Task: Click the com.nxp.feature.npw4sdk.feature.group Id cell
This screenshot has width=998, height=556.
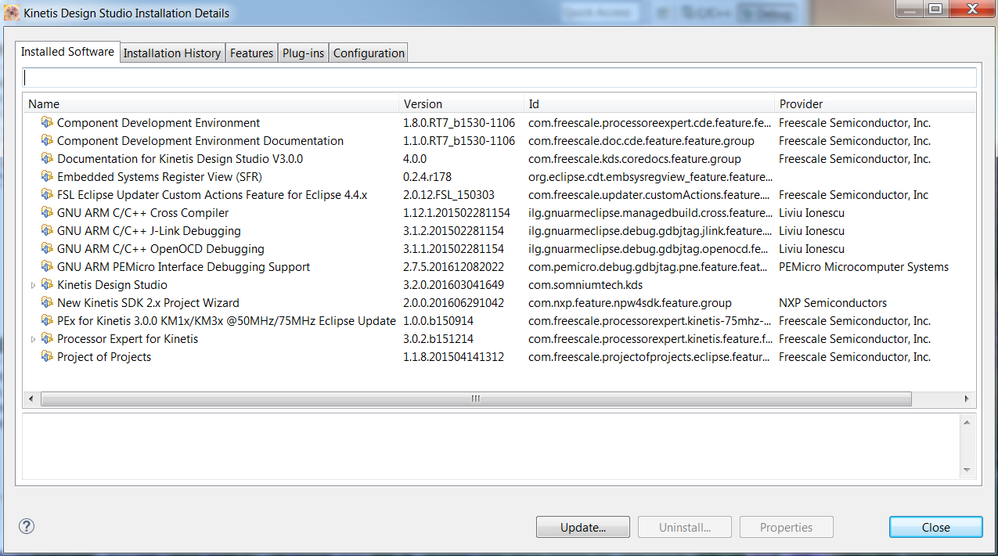Action: pyautogui.click(x=629, y=302)
